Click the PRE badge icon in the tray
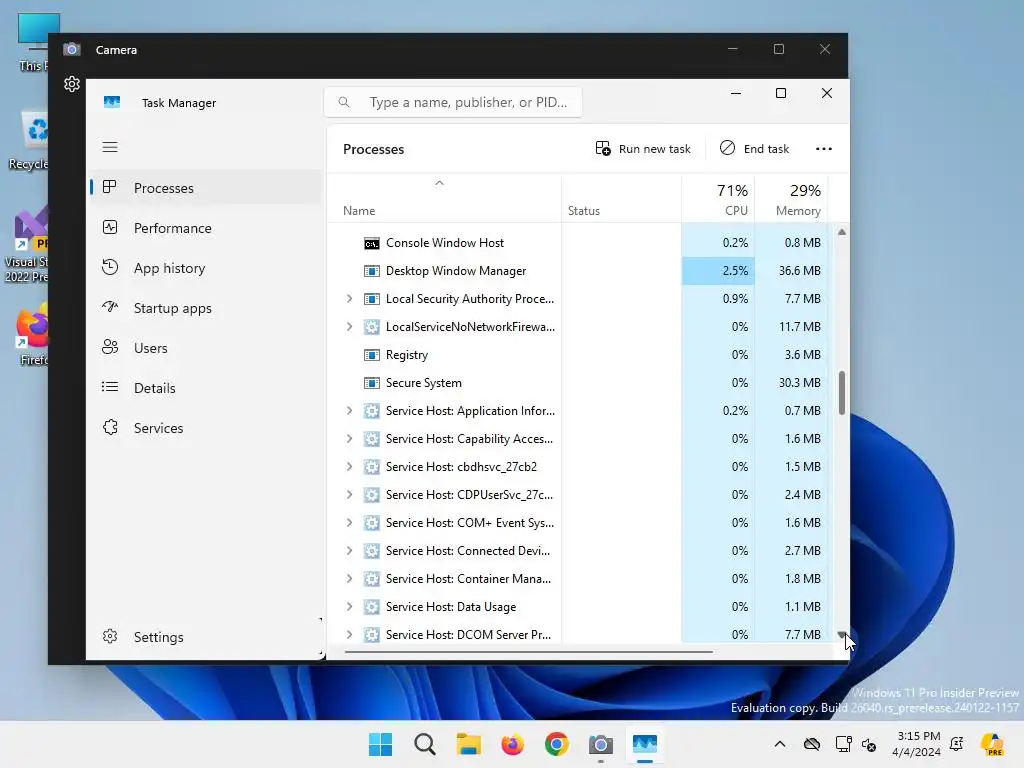This screenshot has height=768, width=1024. tap(993, 744)
